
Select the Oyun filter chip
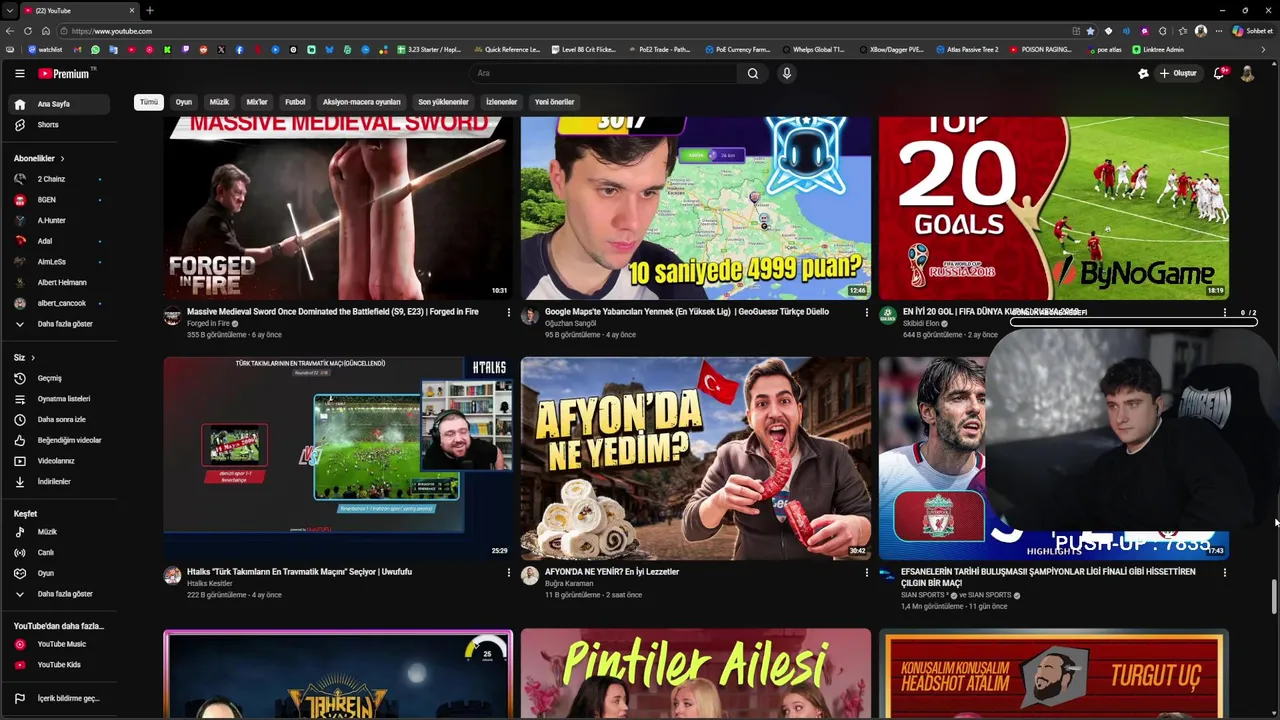184,102
